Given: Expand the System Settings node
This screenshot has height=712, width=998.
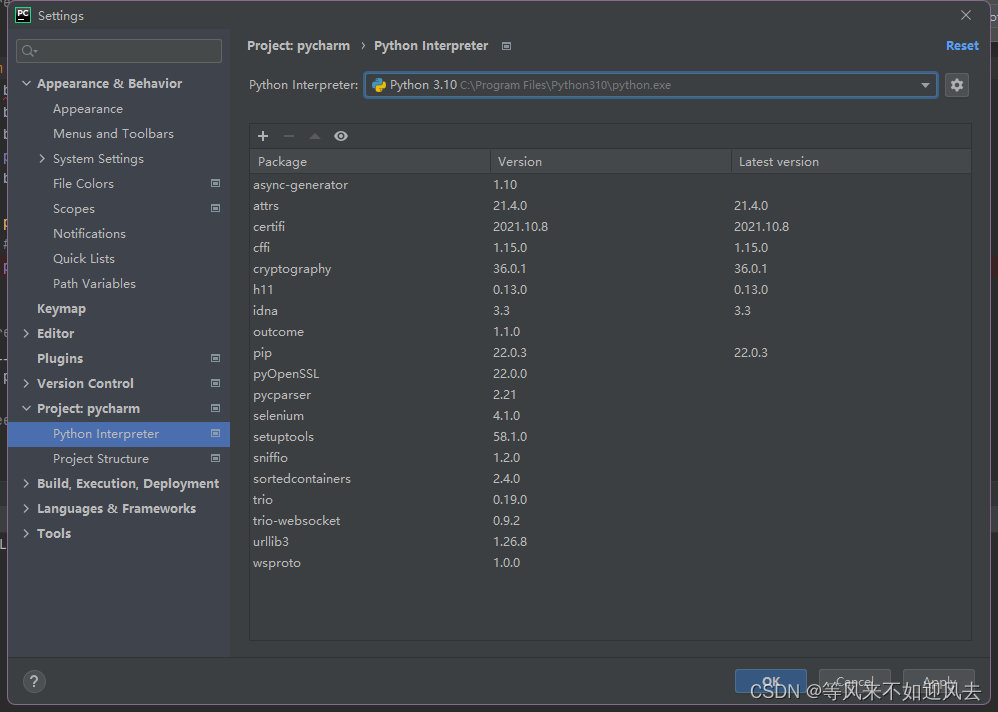Looking at the screenshot, I should (42, 158).
